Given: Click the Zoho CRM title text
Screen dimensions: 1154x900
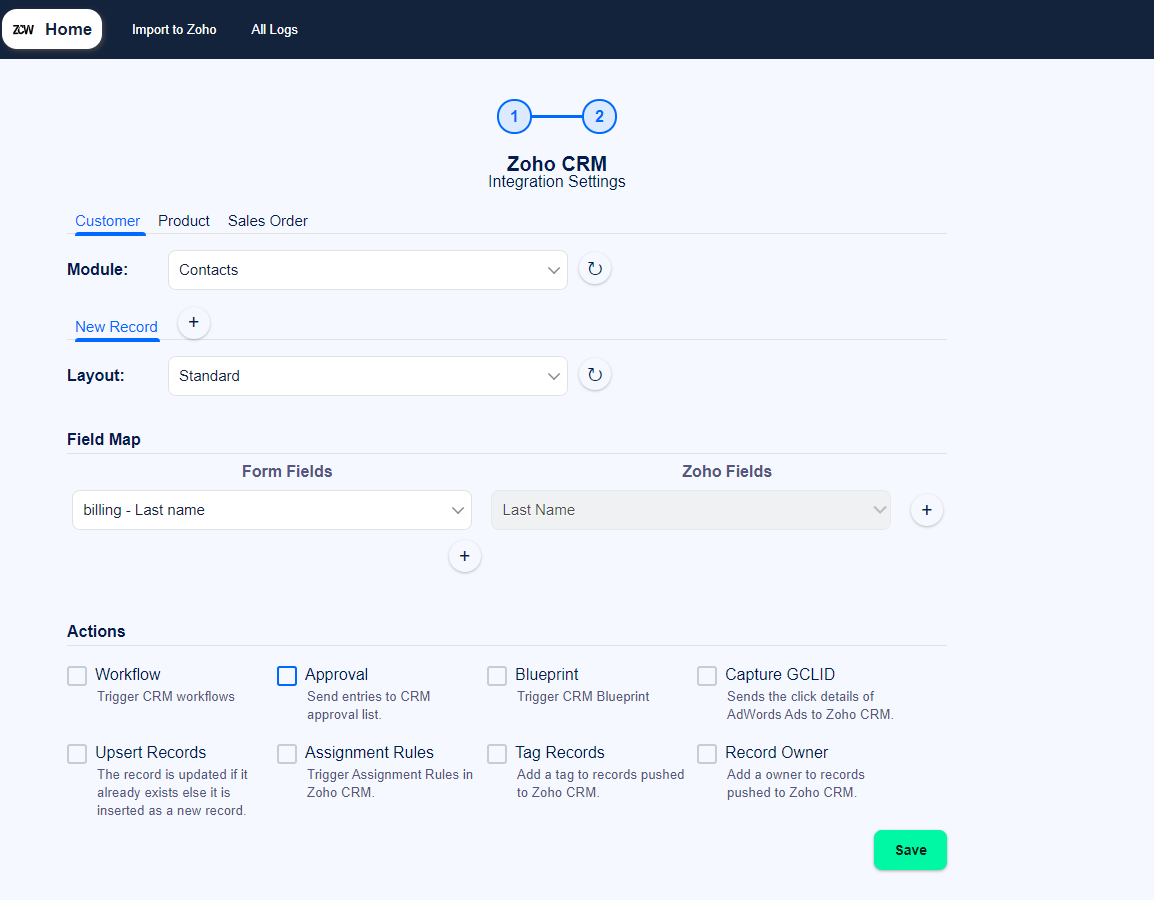Looking at the screenshot, I should pyautogui.click(x=557, y=163).
